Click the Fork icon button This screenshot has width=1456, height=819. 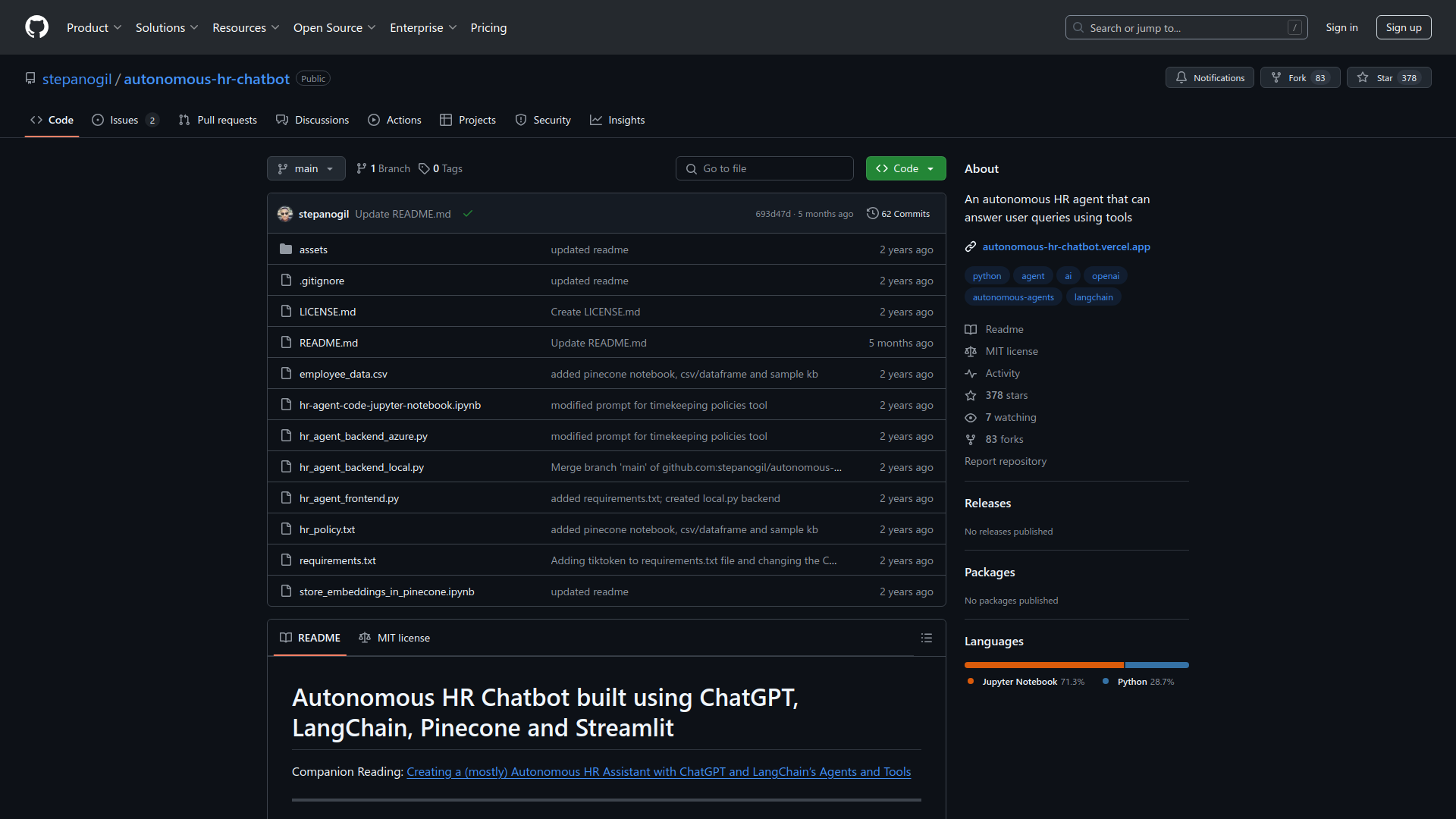point(1276,77)
